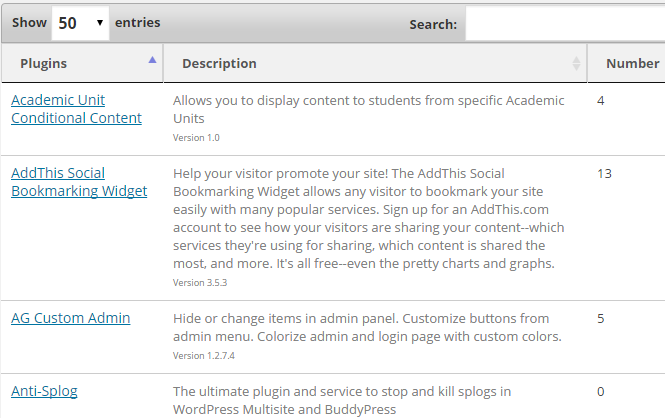The height and width of the screenshot is (418, 665).
Task: Click the number 5 in AG Custom Admin row
Action: pos(601,319)
